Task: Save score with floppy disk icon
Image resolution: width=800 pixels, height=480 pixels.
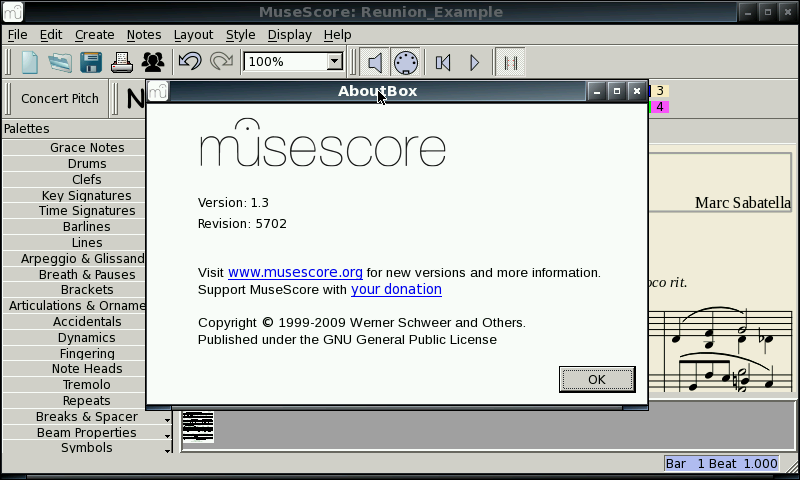Action: pos(91,62)
